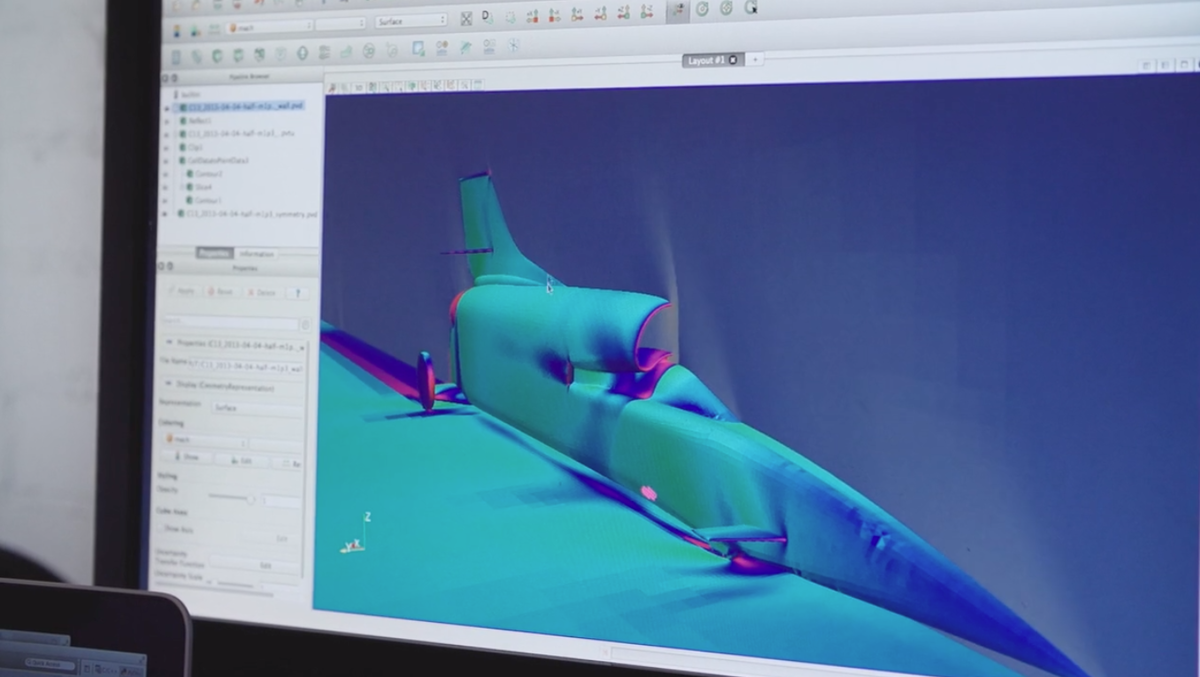Close the Layout #1 tab
This screenshot has height=677, width=1200.
click(x=733, y=60)
